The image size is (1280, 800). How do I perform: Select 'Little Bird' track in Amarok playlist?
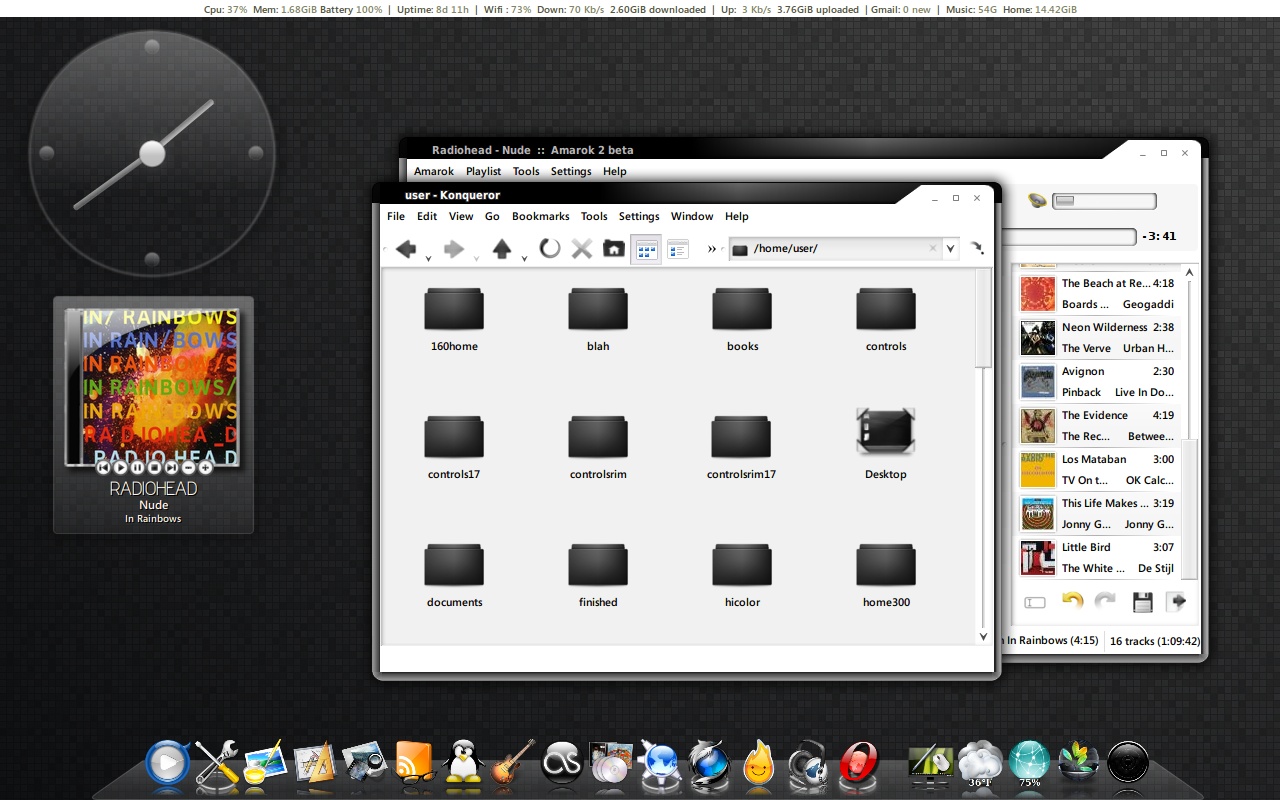(1098, 558)
